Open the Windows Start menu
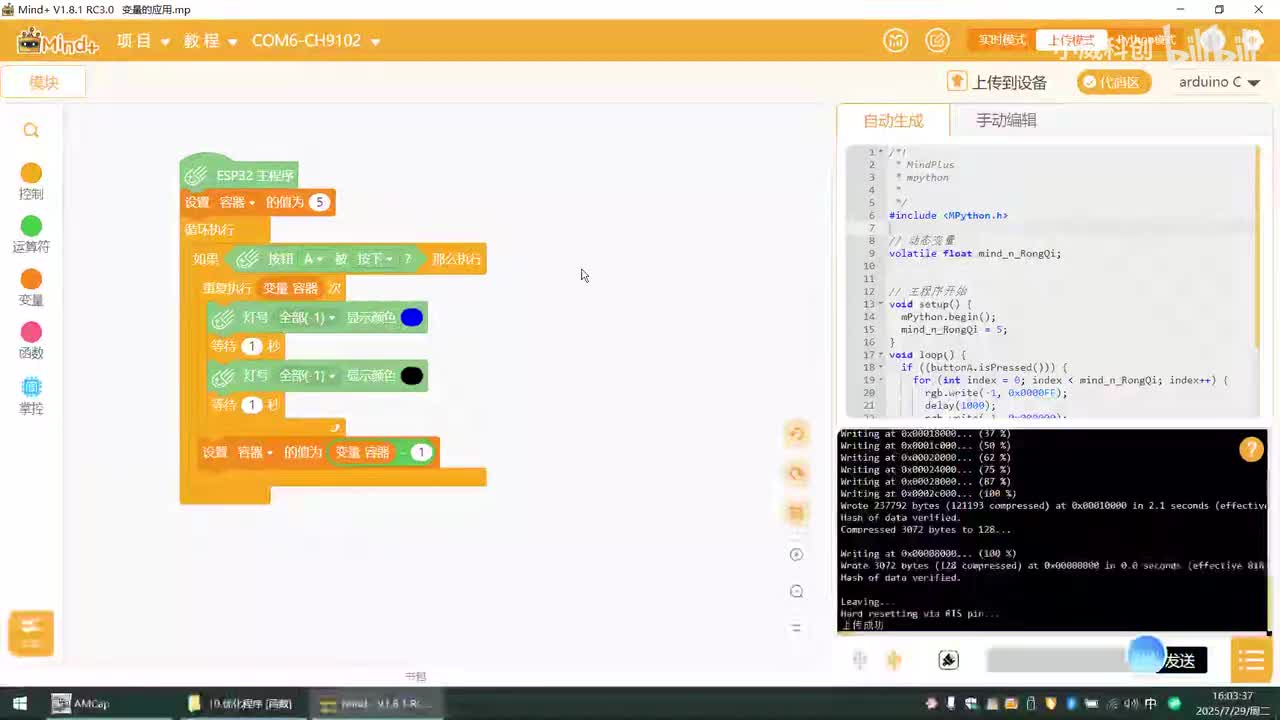This screenshot has width=1280, height=720. [x=19, y=704]
